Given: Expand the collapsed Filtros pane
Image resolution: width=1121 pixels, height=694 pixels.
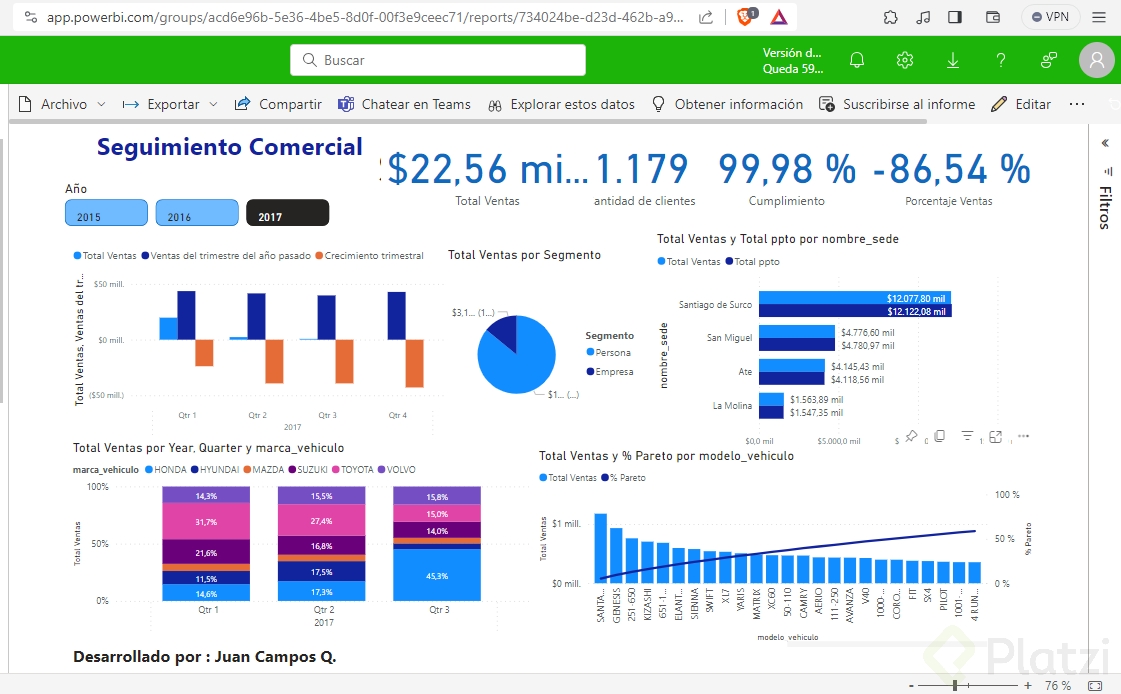Looking at the screenshot, I should pyautogui.click(x=1105, y=143).
